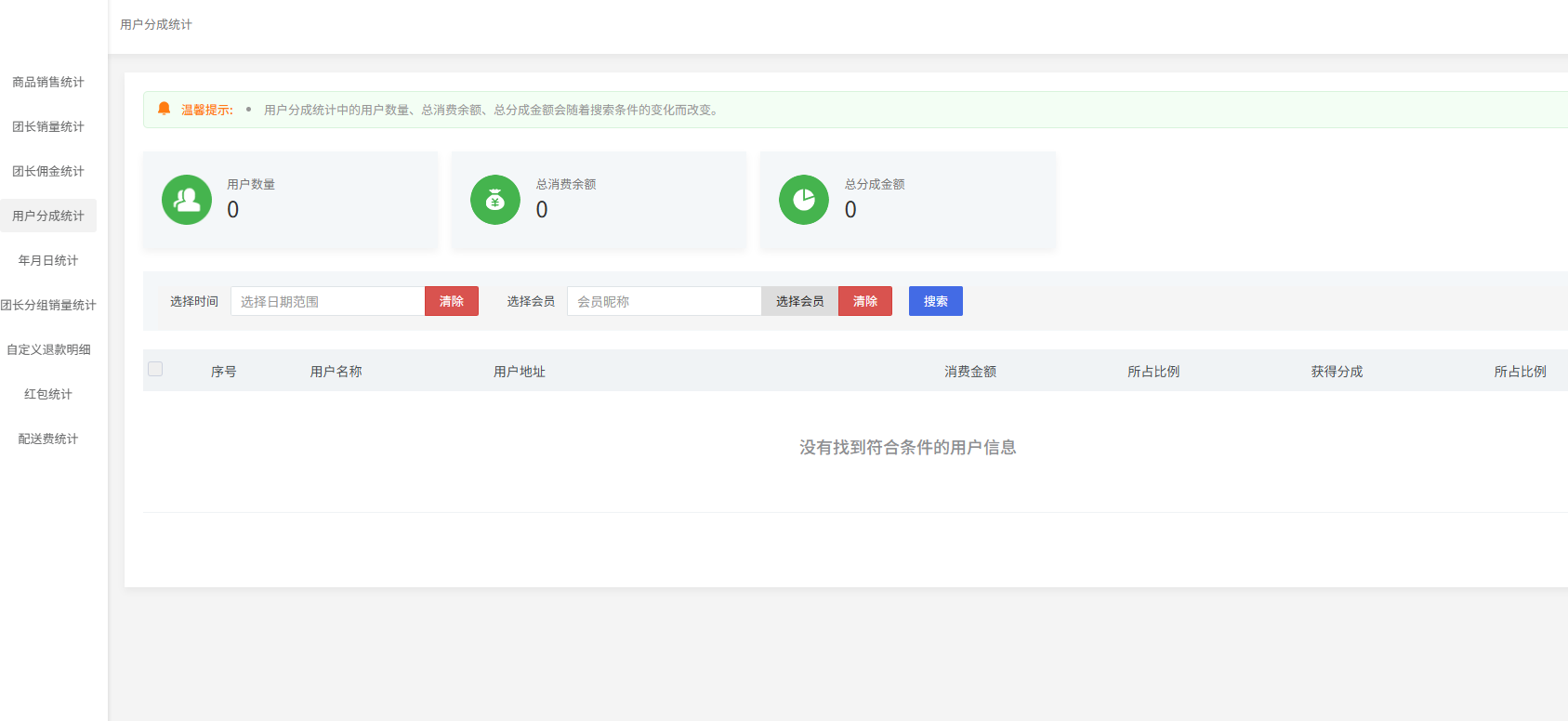The width and height of the screenshot is (1568, 721).
Task: Switch to 红包统计 page
Action: [48, 394]
